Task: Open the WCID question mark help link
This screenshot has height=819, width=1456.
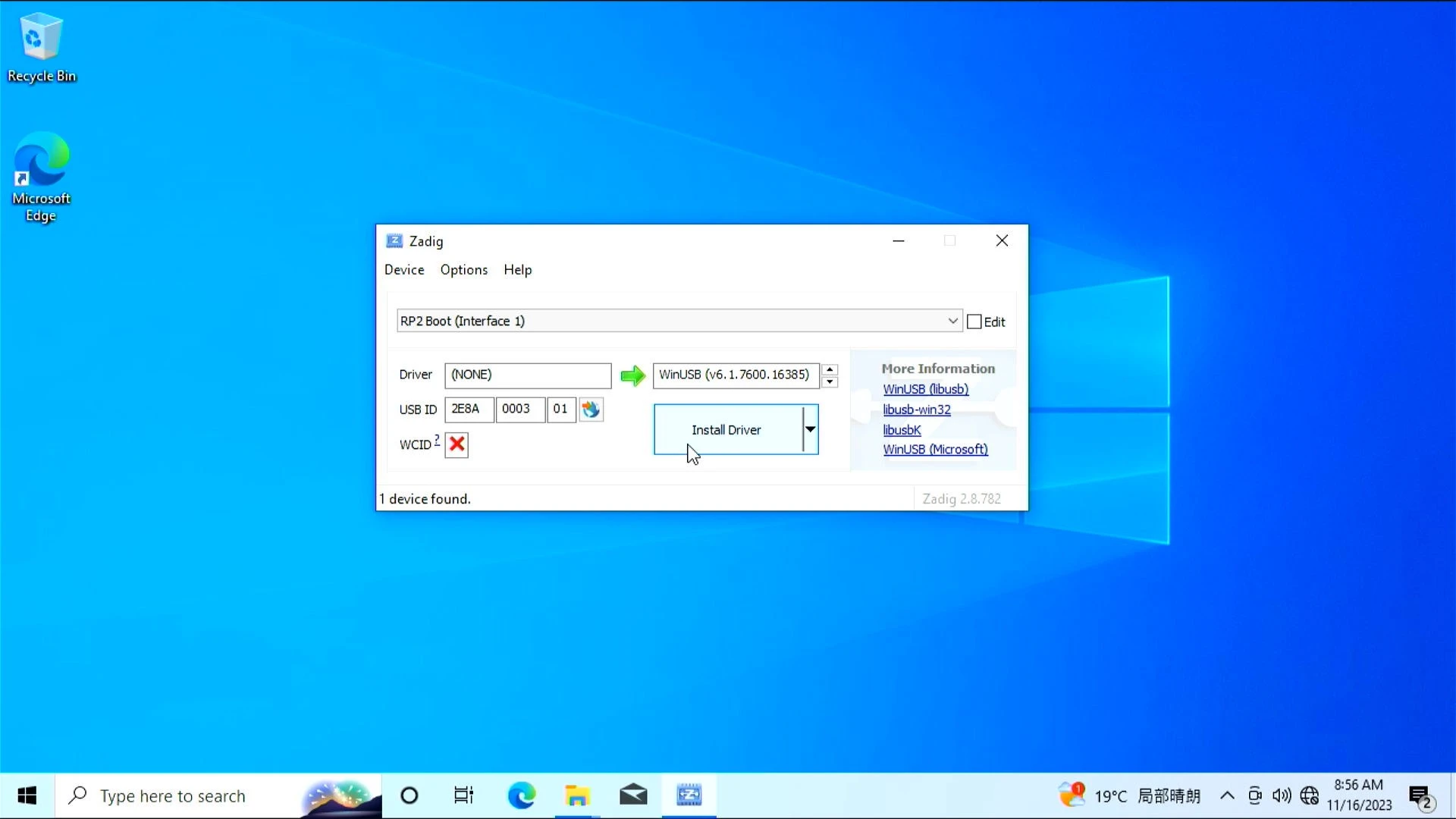Action: coord(437,440)
